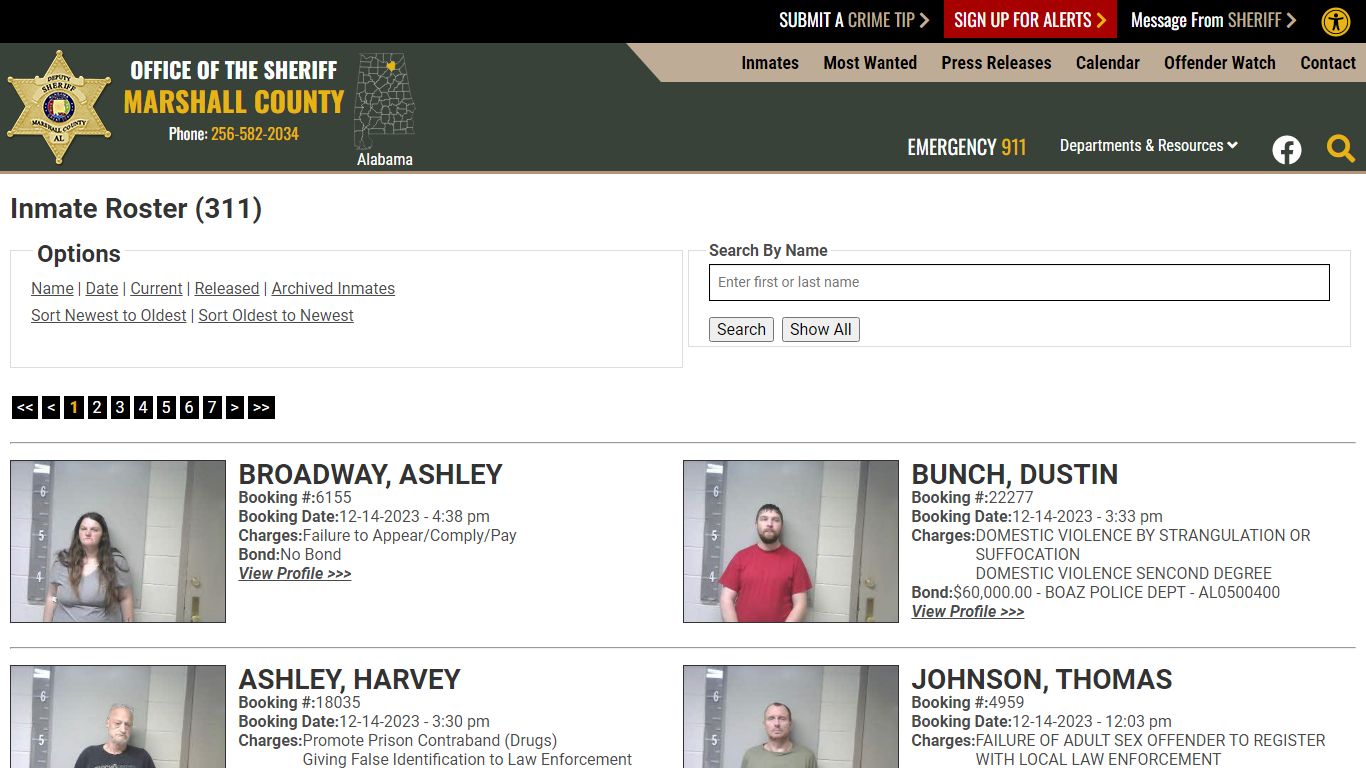Open Press Releases
The image size is (1366, 768).
996,62
